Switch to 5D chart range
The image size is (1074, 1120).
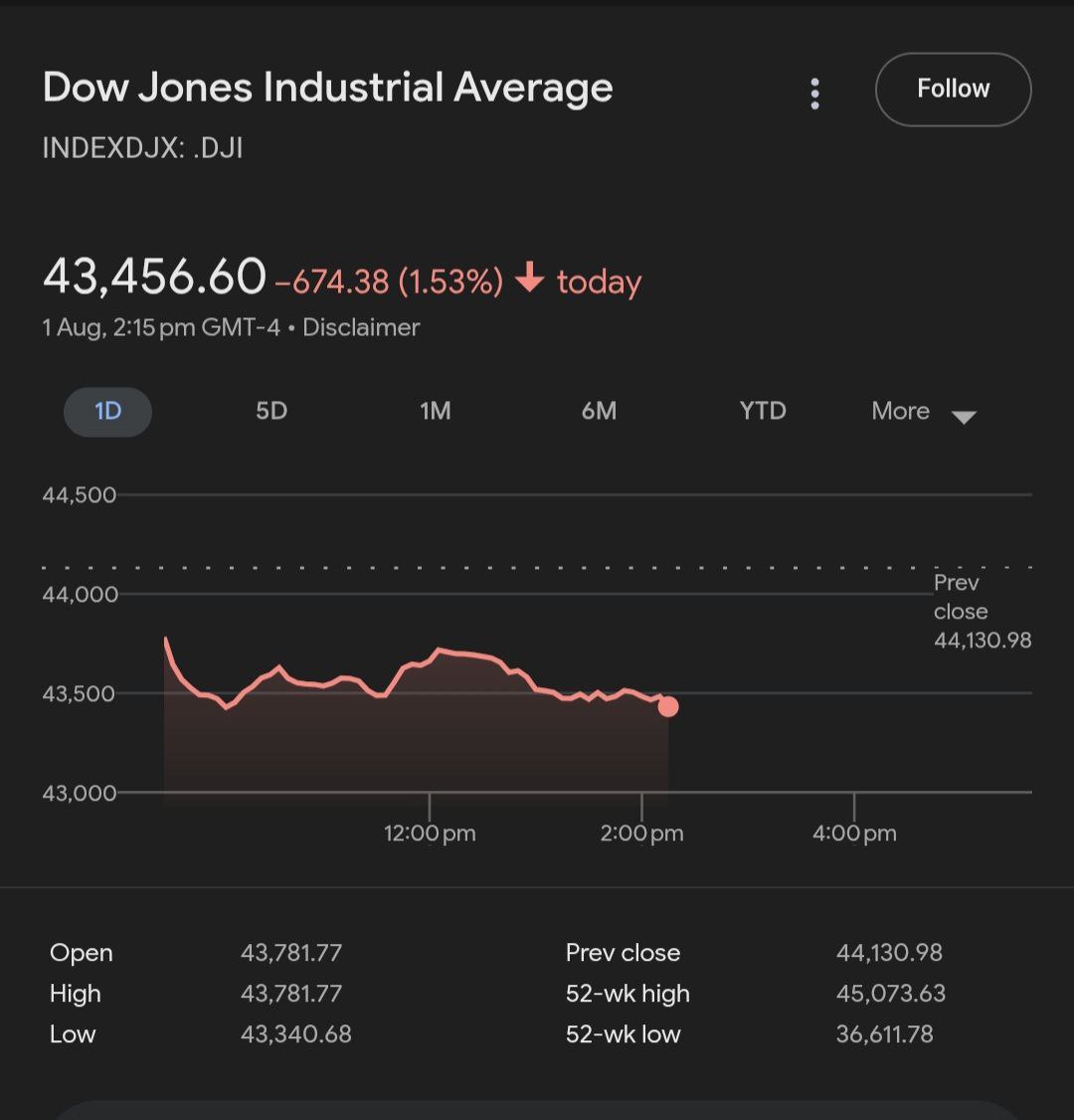click(270, 411)
